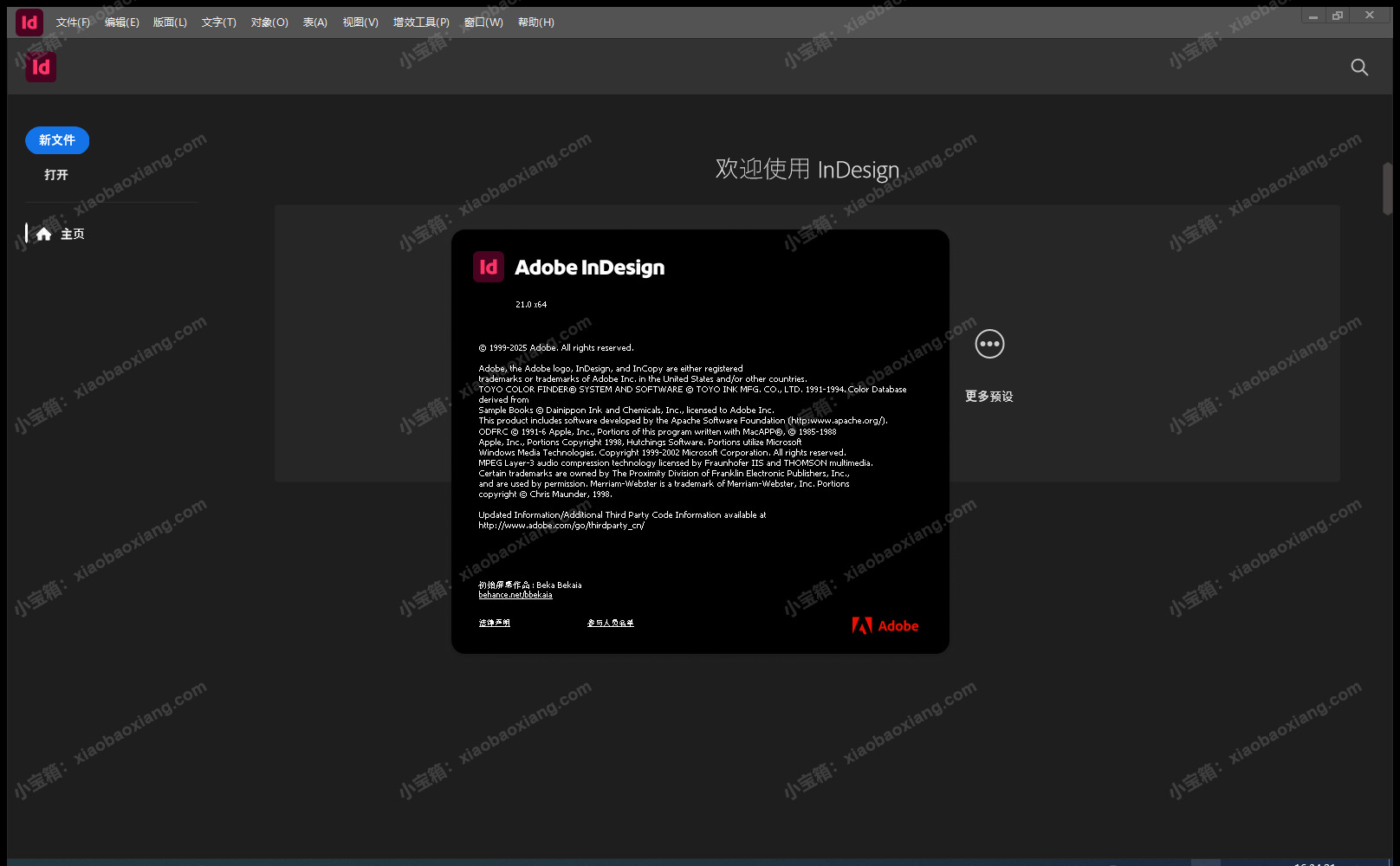Click the vertical scrollbar on the right edge
The image size is (1400, 866).
[1387, 189]
